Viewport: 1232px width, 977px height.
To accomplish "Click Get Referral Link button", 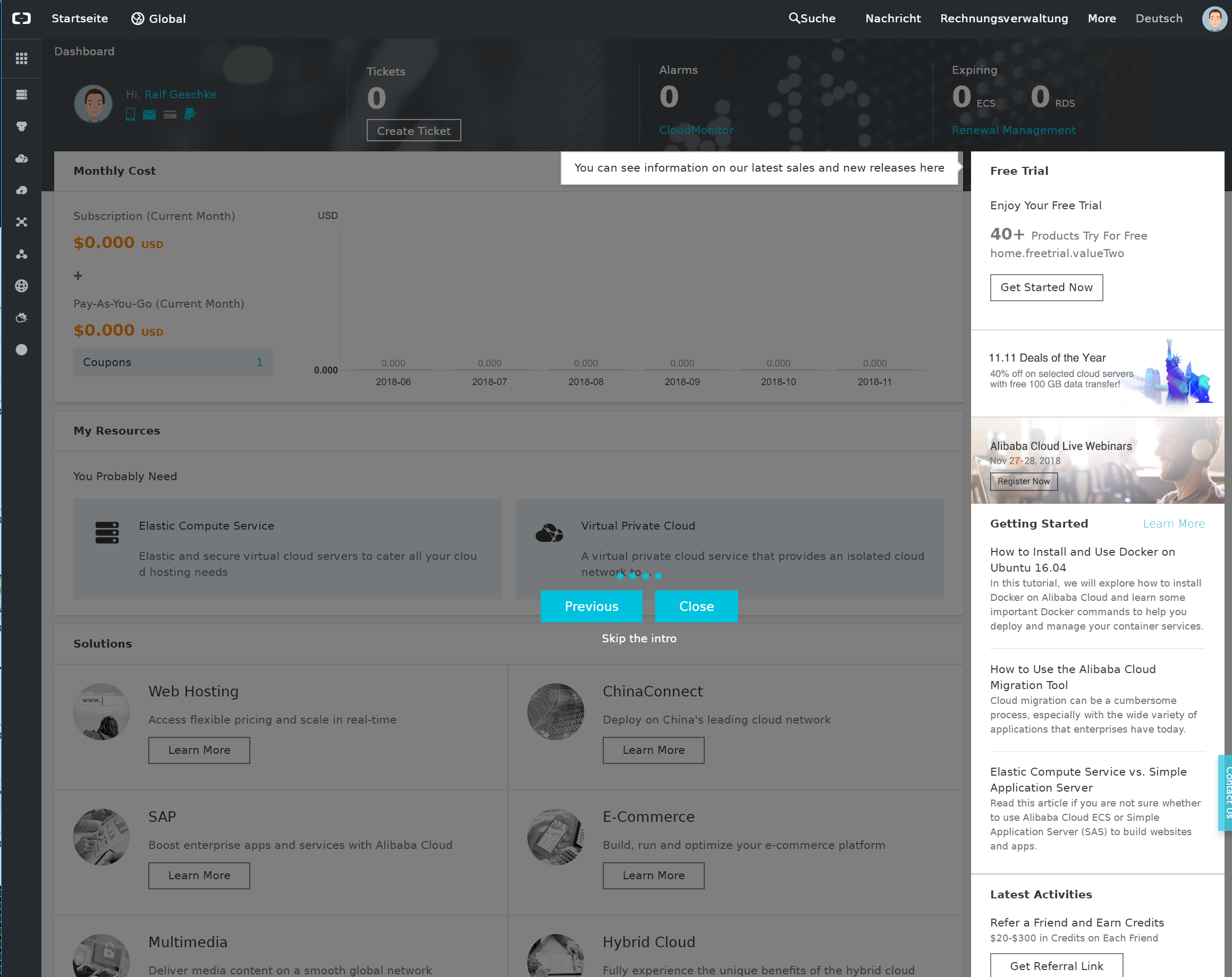I will 1056,965.
